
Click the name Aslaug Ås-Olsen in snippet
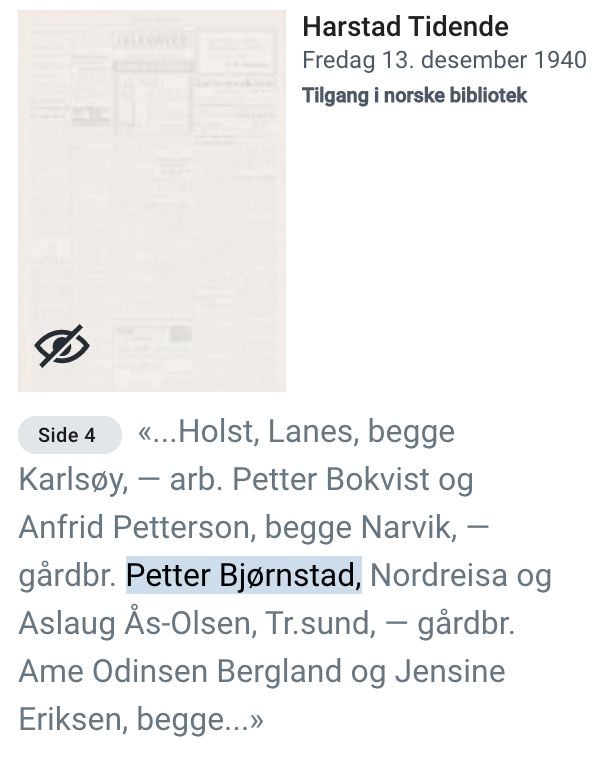pyautogui.click(x=138, y=623)
